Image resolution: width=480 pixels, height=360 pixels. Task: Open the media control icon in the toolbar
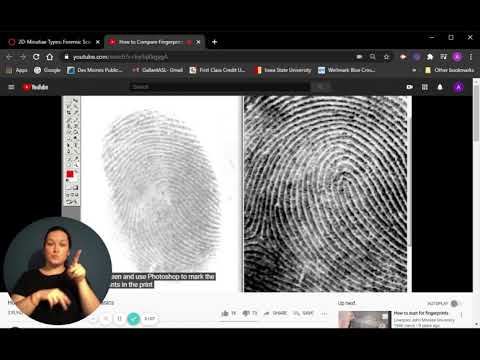(x=443, y=57)
